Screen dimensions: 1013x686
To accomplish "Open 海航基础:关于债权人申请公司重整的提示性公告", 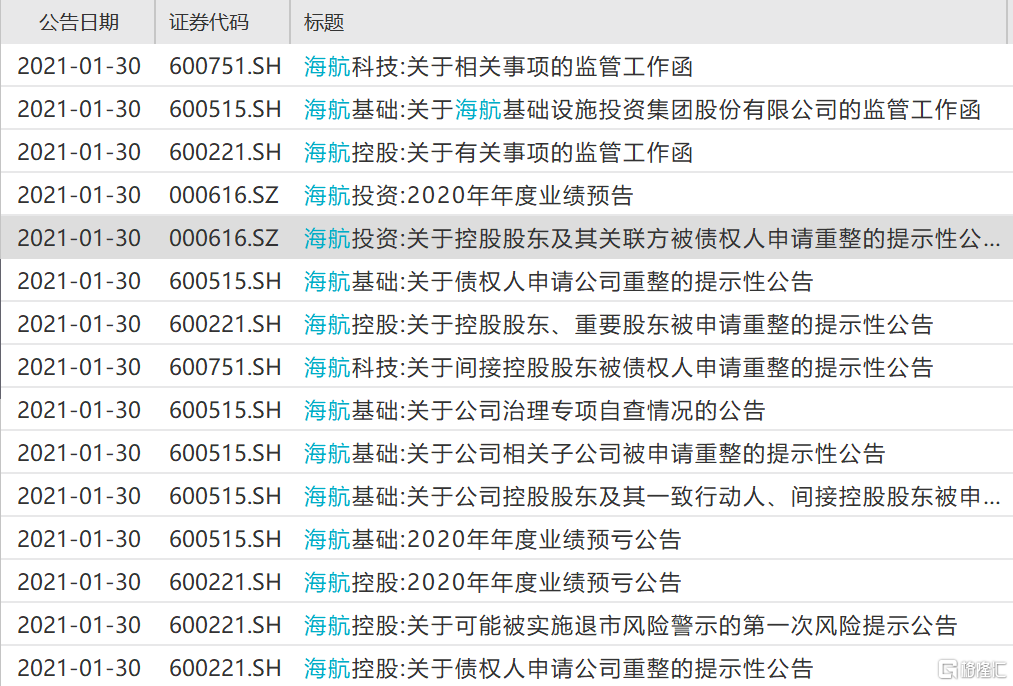I will click(x=558, y=281).
